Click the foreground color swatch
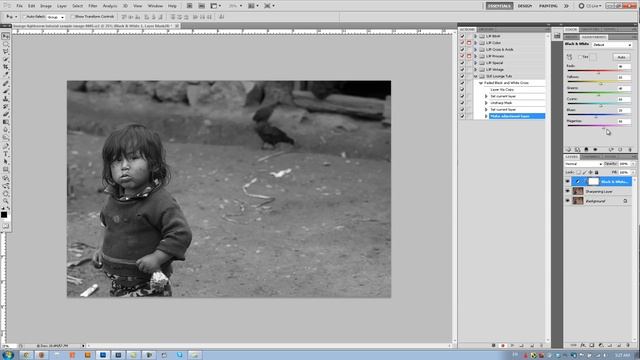The image size is (640, 360). [4, 215]
